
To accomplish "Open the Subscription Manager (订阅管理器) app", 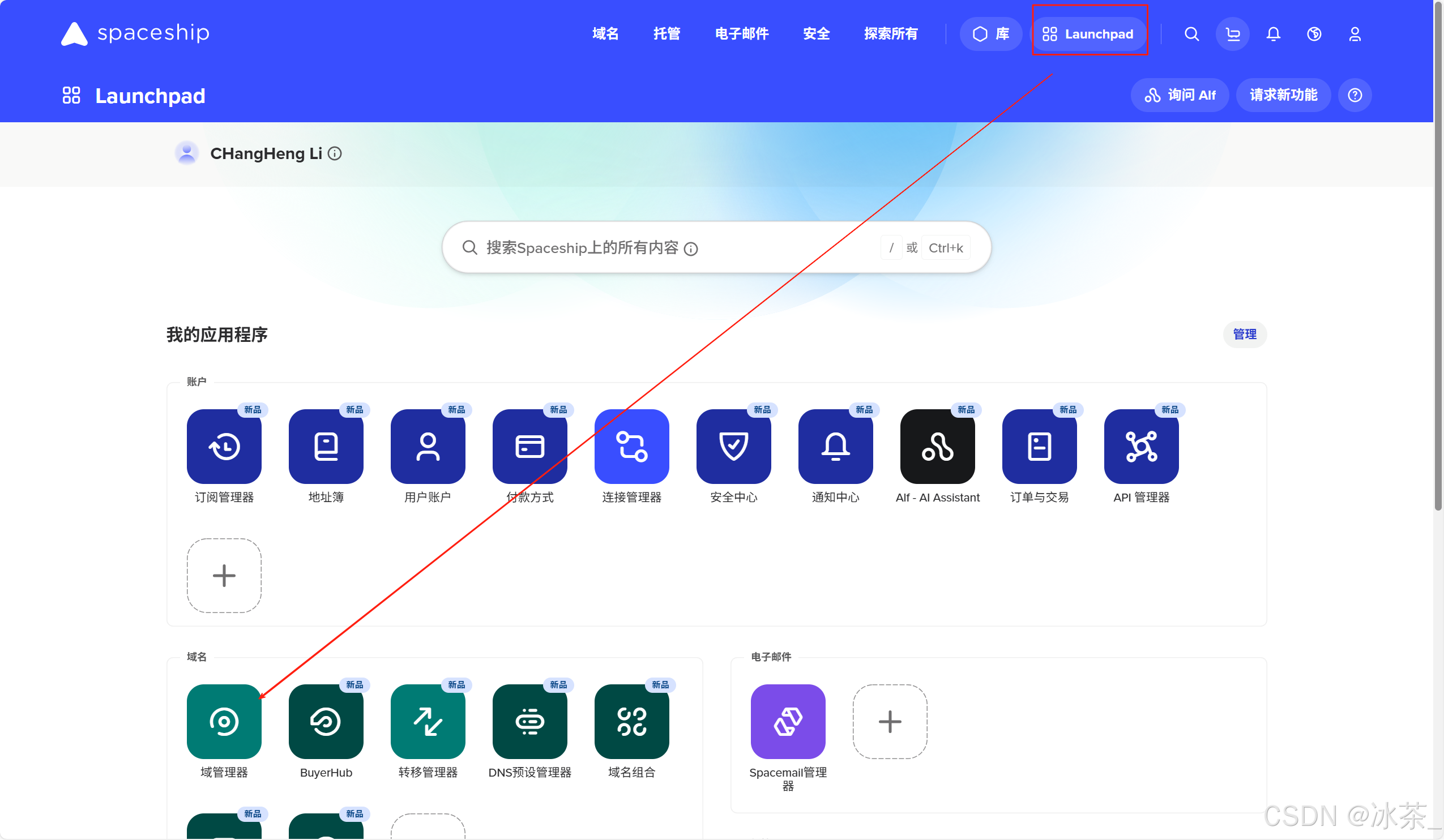I will pos(224,446).
